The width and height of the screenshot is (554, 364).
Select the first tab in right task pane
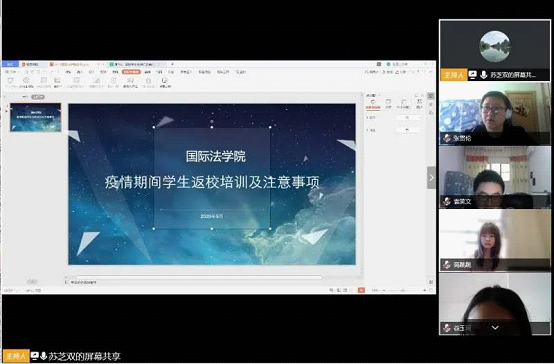coord(373,104)
